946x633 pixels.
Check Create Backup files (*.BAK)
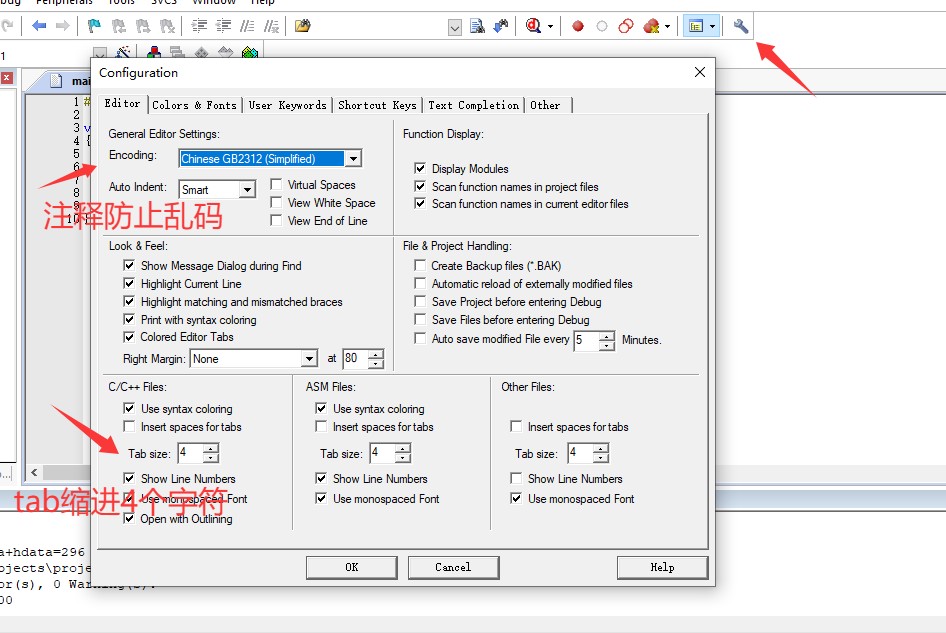[x=420, y=266]
